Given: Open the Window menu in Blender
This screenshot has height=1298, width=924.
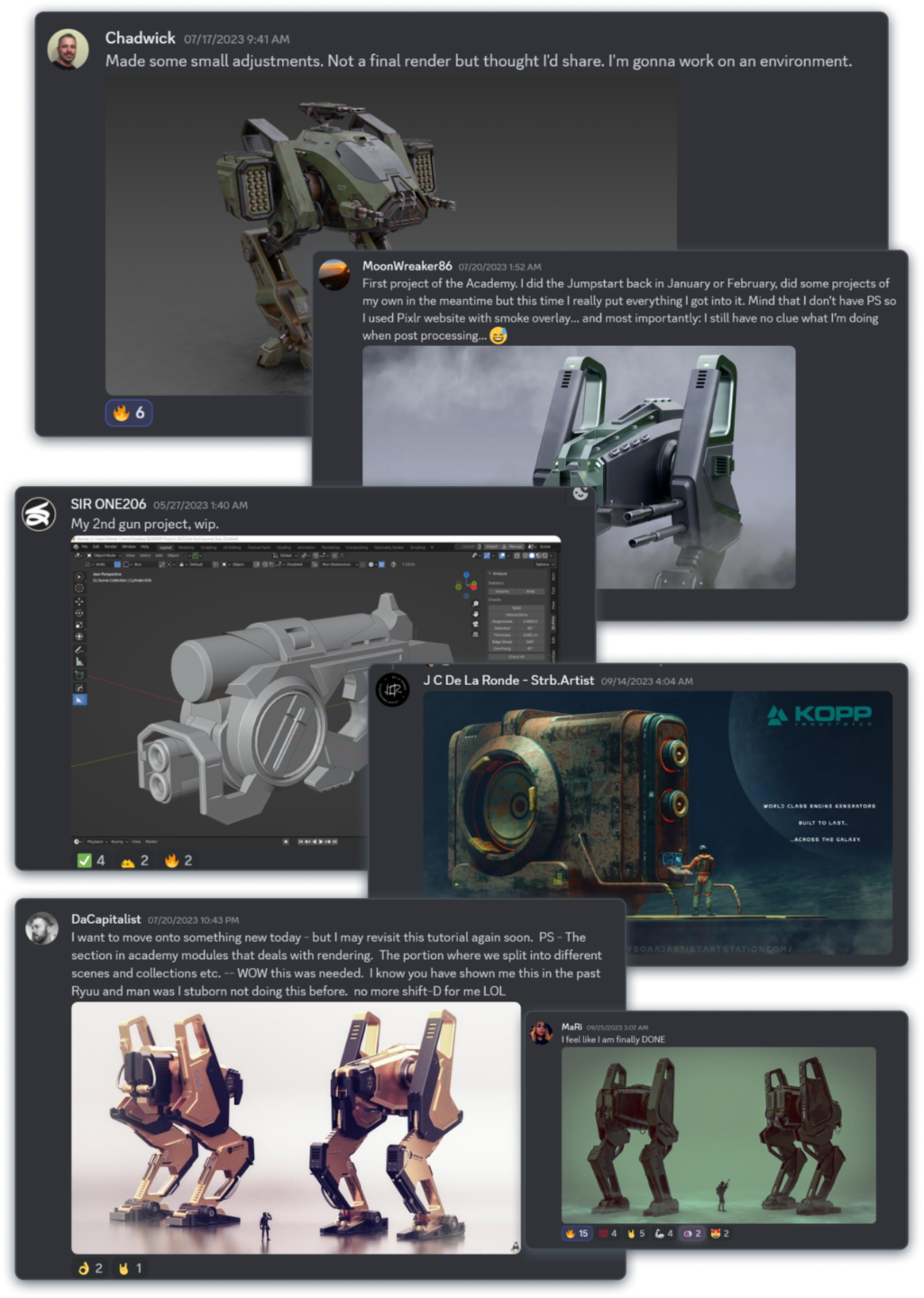Looking at the screenshot, I should (x=129, y=547).
